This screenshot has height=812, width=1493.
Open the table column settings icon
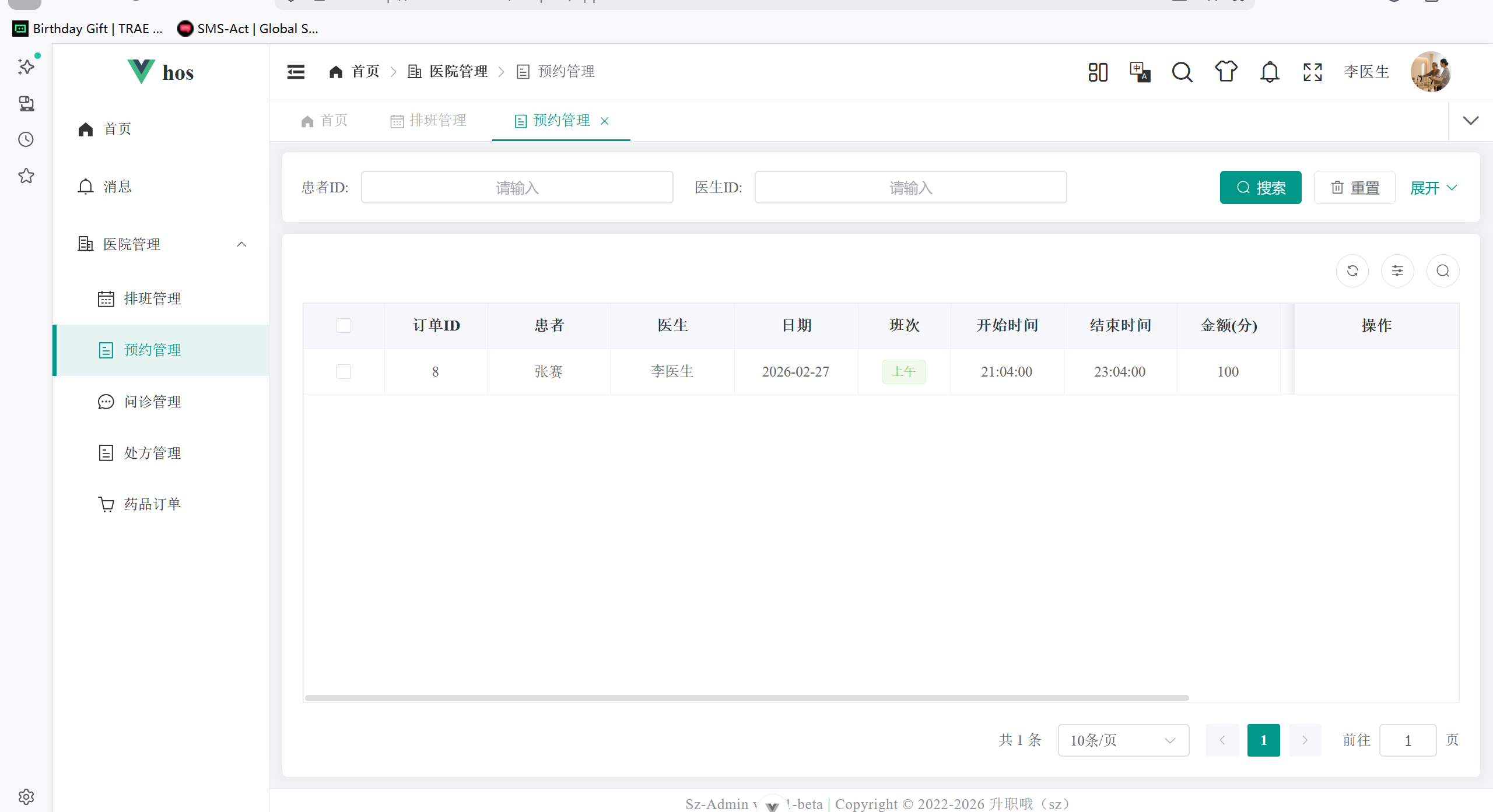[x=1397, y=270]
